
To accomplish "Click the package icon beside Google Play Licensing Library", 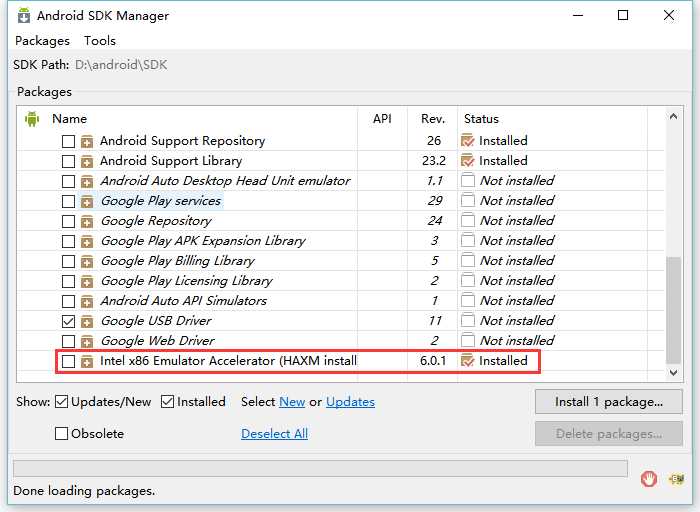I will point(87,282).
